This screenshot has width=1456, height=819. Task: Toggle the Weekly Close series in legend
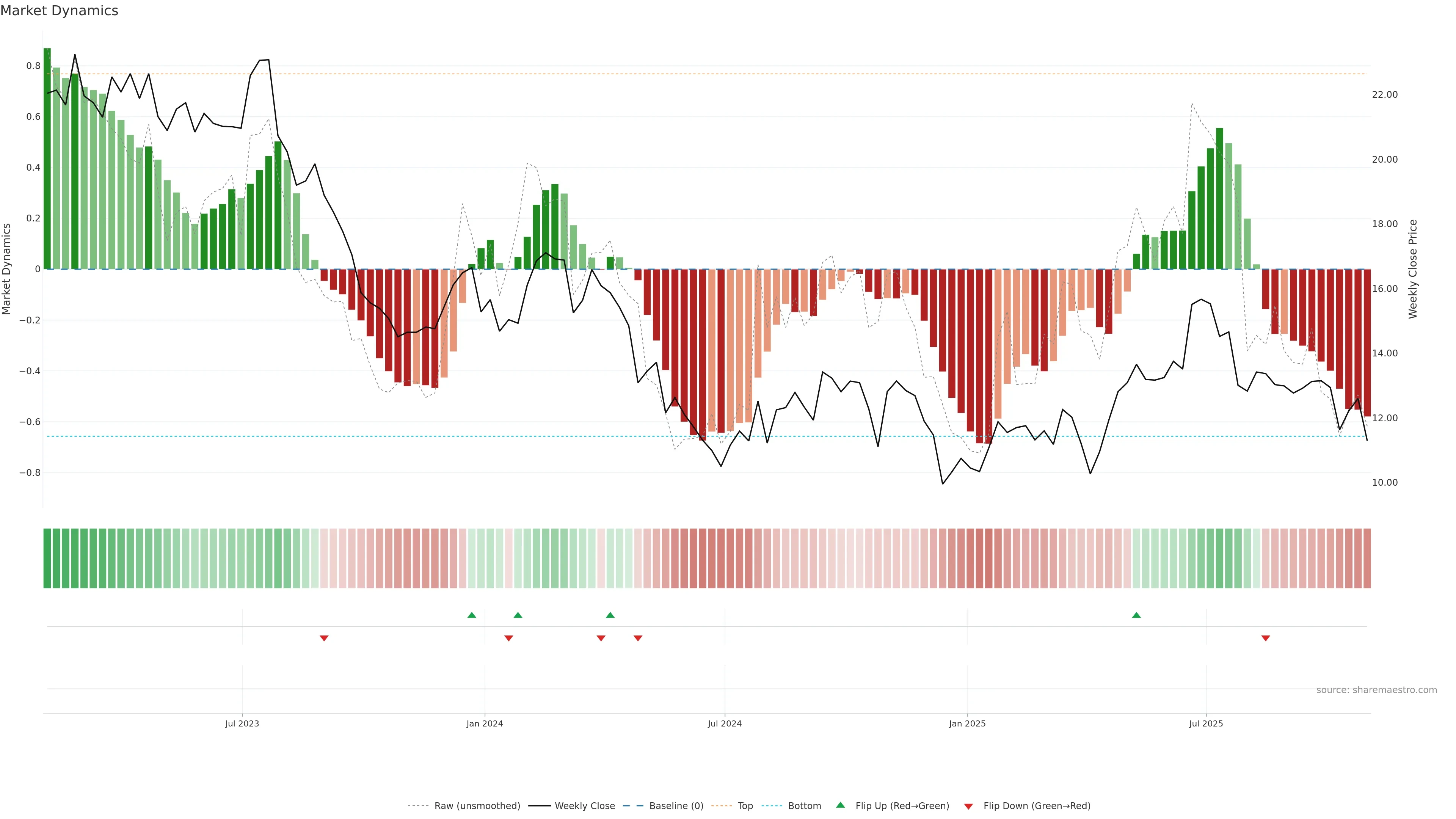(584, 806)
